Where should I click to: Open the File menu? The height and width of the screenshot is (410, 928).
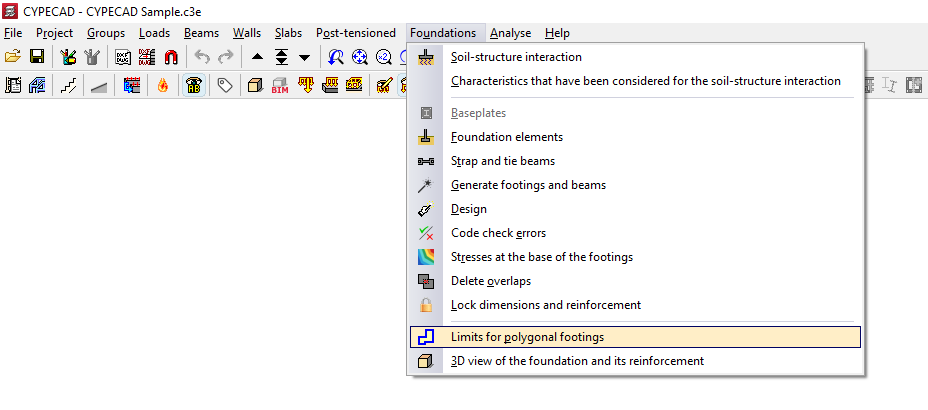pos(13,33)
